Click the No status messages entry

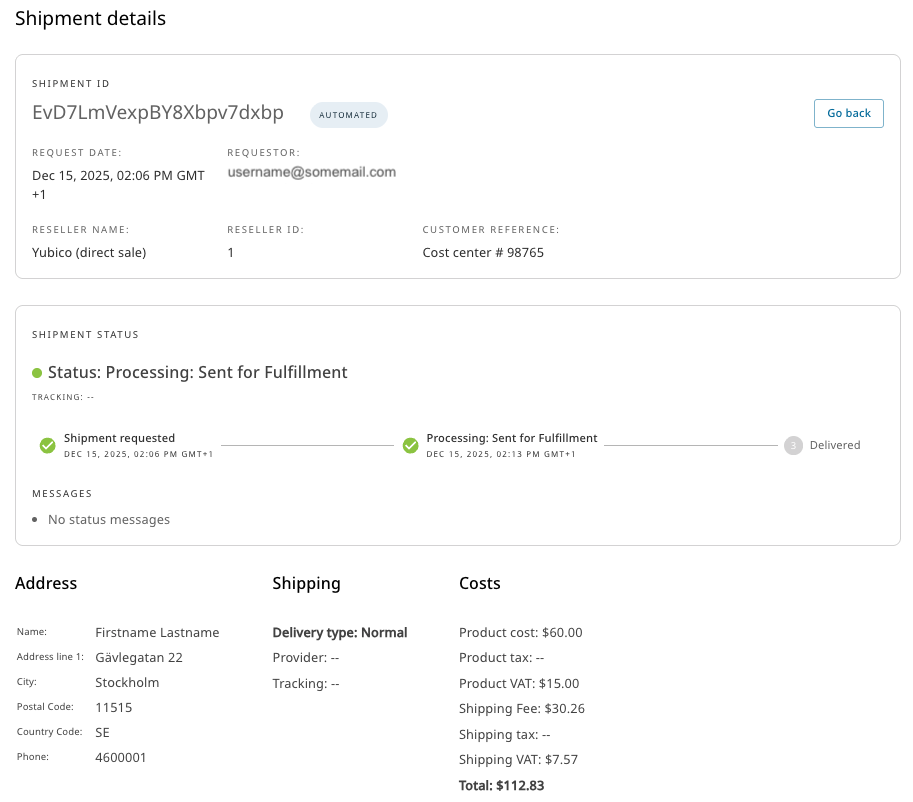(109, 520)
